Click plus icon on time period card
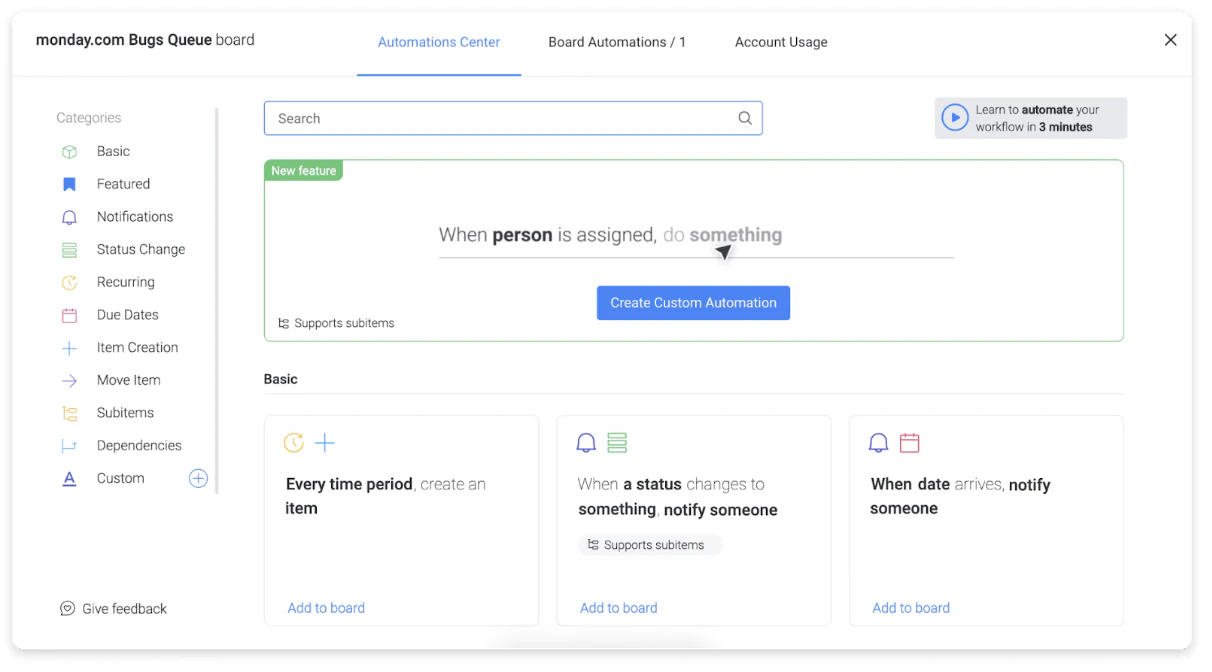 pyautogui.click(x=325, y=443)
